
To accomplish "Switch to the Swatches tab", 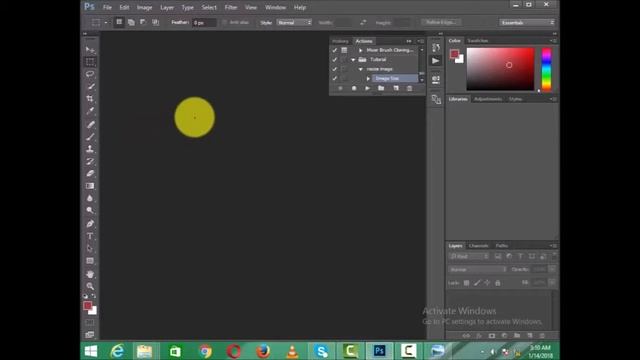I will pyautogui.click(x=477, y=41).
